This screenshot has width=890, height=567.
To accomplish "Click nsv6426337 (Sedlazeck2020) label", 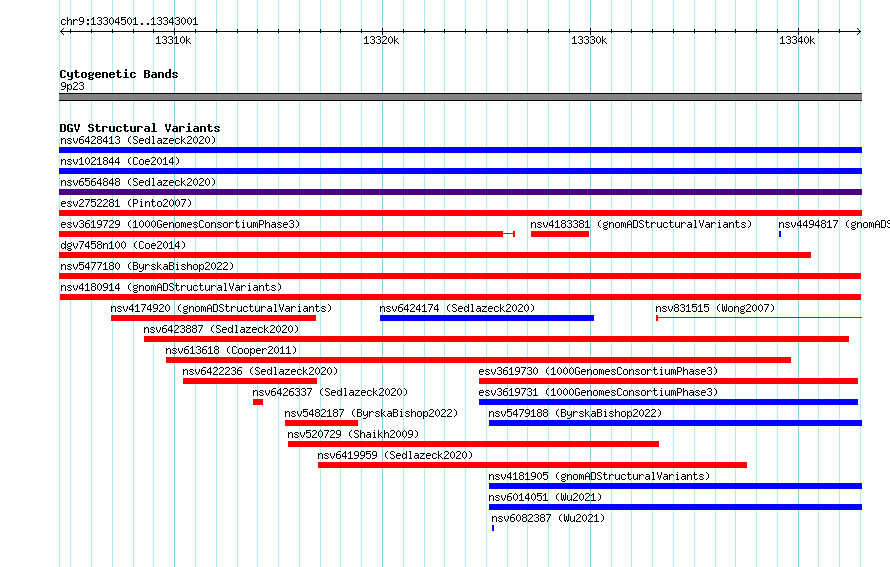I will coord(330,392).
